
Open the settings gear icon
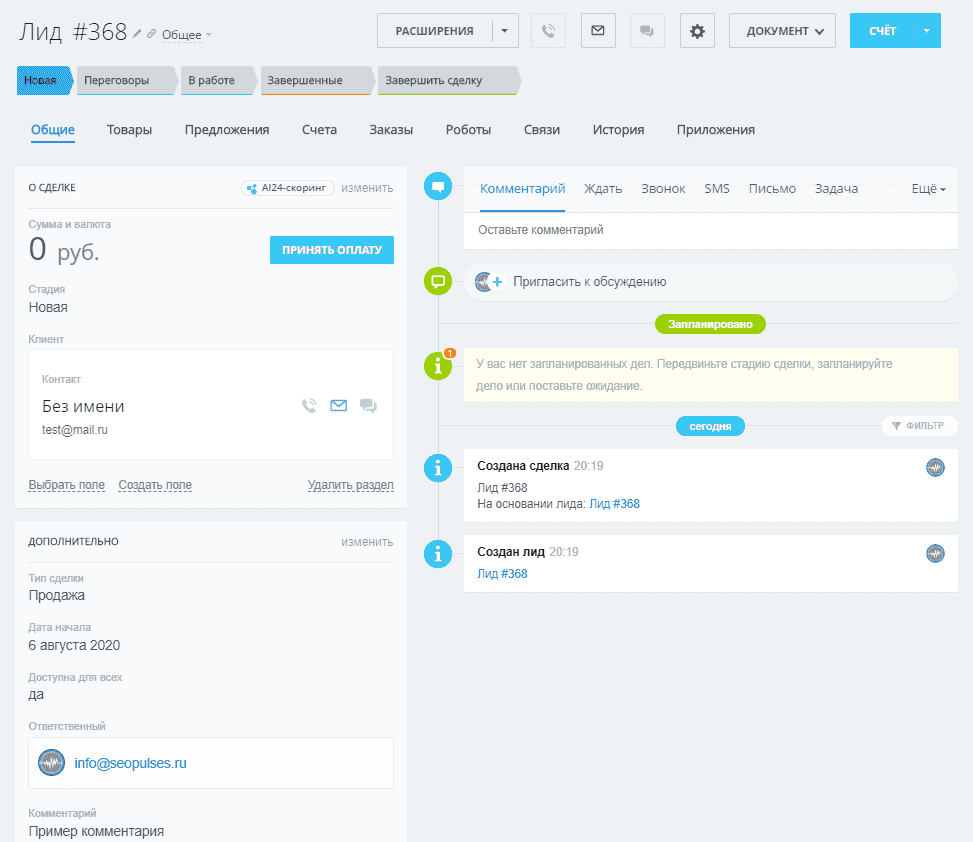pyautogui.click(x=696, y=30)
